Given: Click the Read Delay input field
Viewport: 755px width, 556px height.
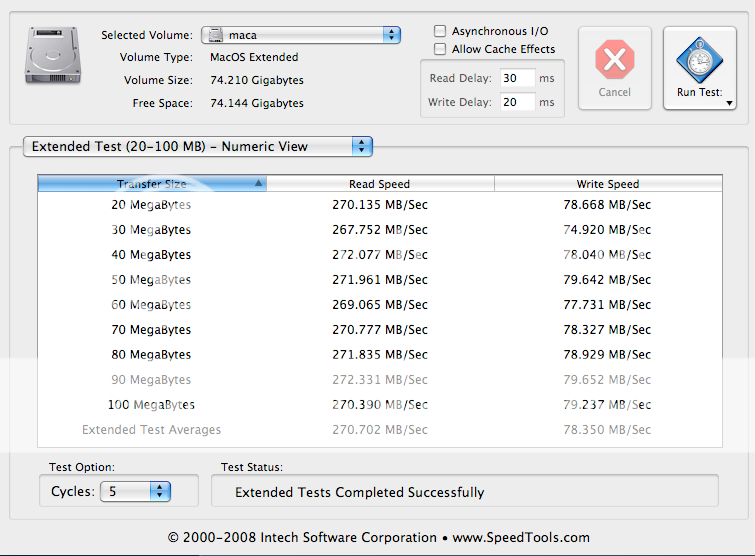Looking at the screenshot, I should (x=517, y=78).
